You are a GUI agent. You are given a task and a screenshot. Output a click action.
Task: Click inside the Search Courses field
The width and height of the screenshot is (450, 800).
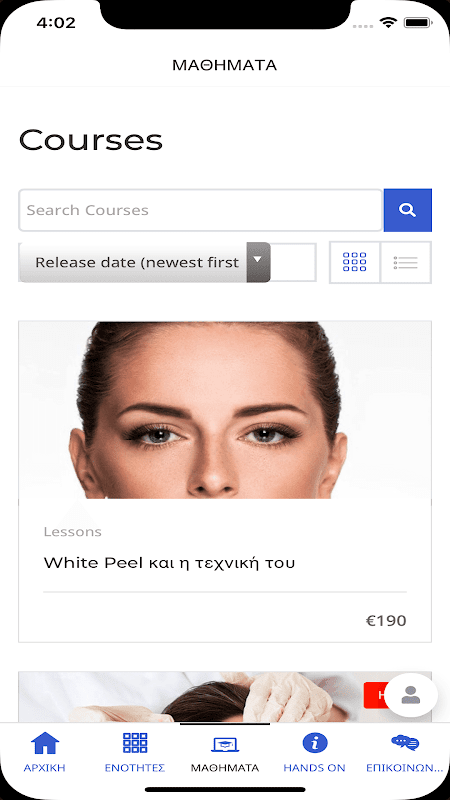pos(201,210)
